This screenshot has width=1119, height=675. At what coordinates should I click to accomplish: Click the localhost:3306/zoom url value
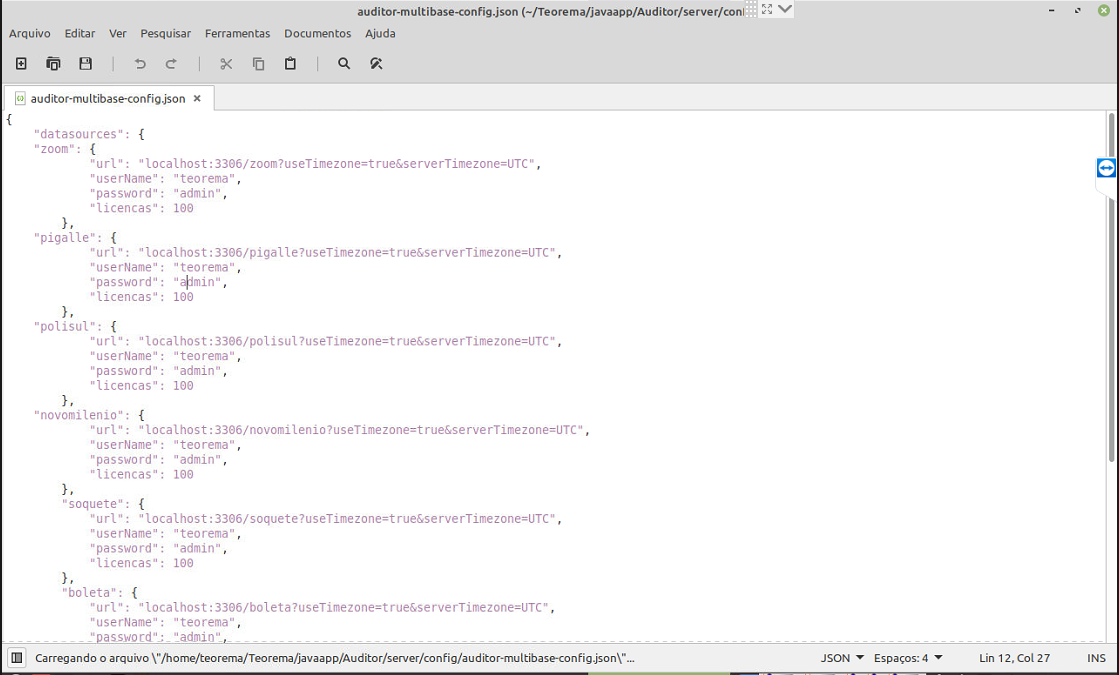click(x=336, y=164)
